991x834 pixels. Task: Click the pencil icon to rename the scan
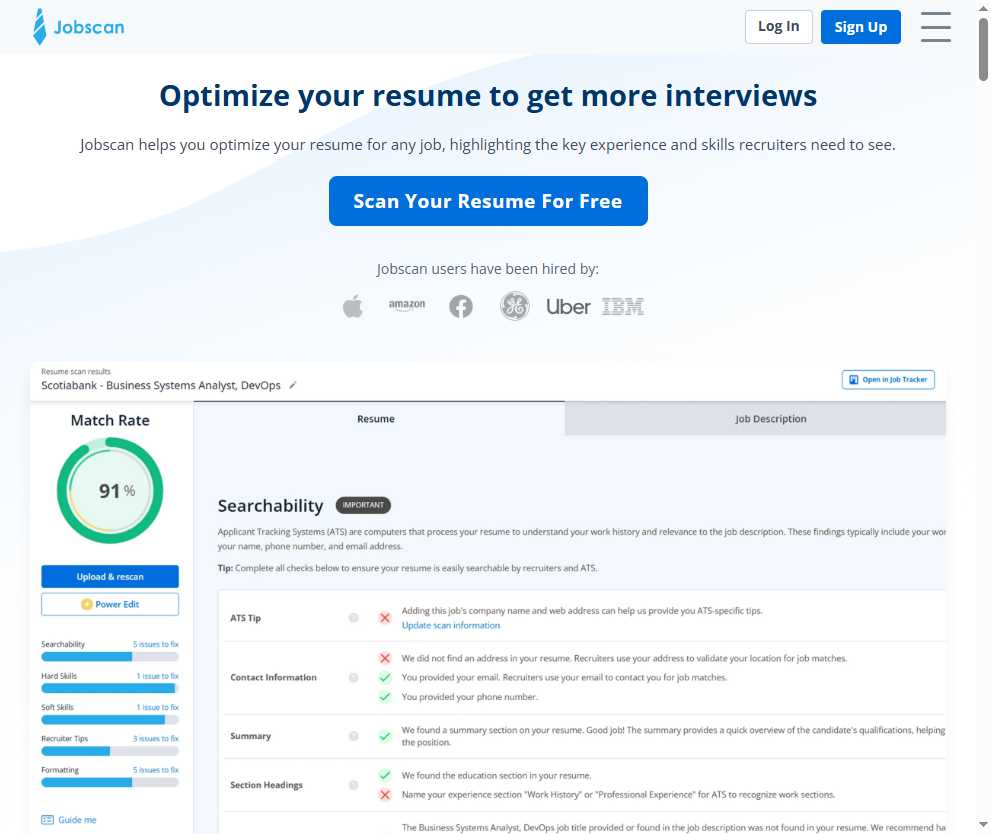[293, 384]
